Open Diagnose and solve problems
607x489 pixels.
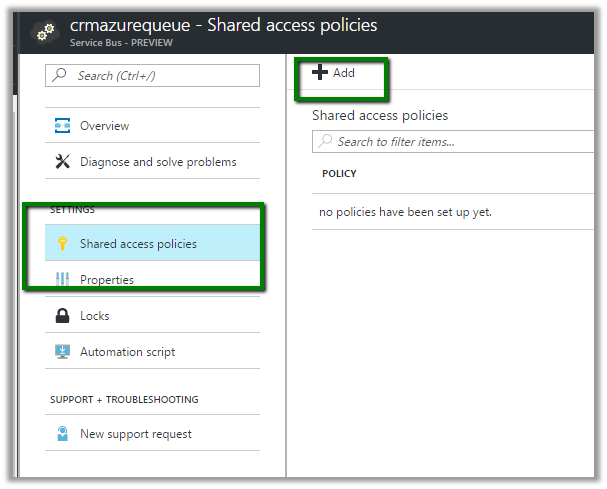158,162
